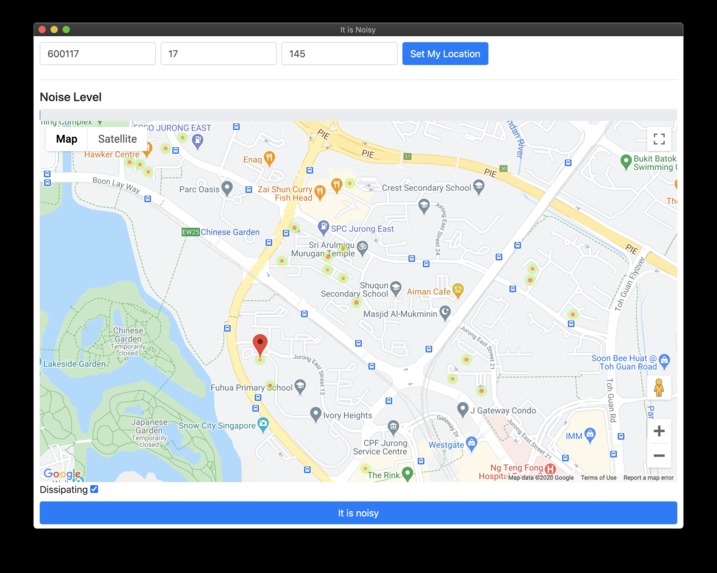The height and width of the screenshot is (573, 717).
Task: Select Fuhua Primary School marker
Action: [300, 386]
